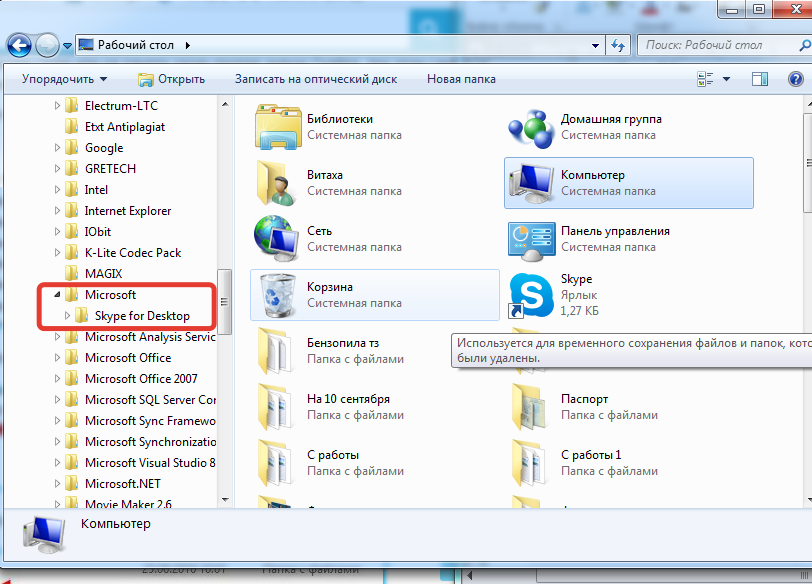Toggle the preview pane button
This screenshot has height=584, width=812.
click(x=760, y=79)
